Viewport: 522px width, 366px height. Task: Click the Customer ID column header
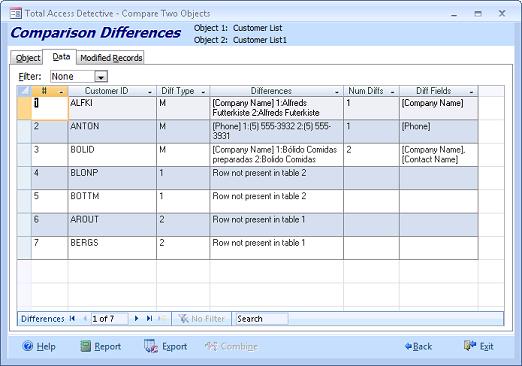point(112,91)
